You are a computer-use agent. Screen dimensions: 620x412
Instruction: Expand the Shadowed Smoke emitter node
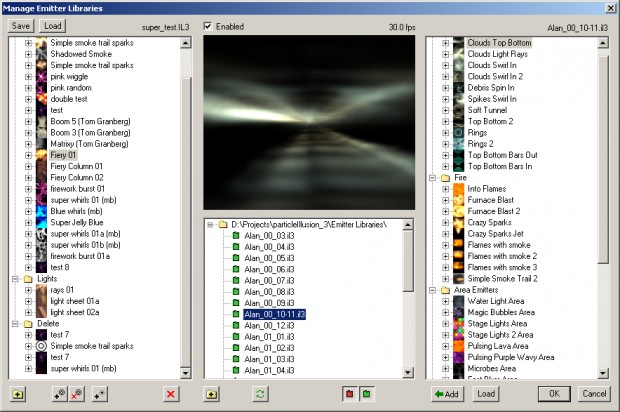coord(28,54)
